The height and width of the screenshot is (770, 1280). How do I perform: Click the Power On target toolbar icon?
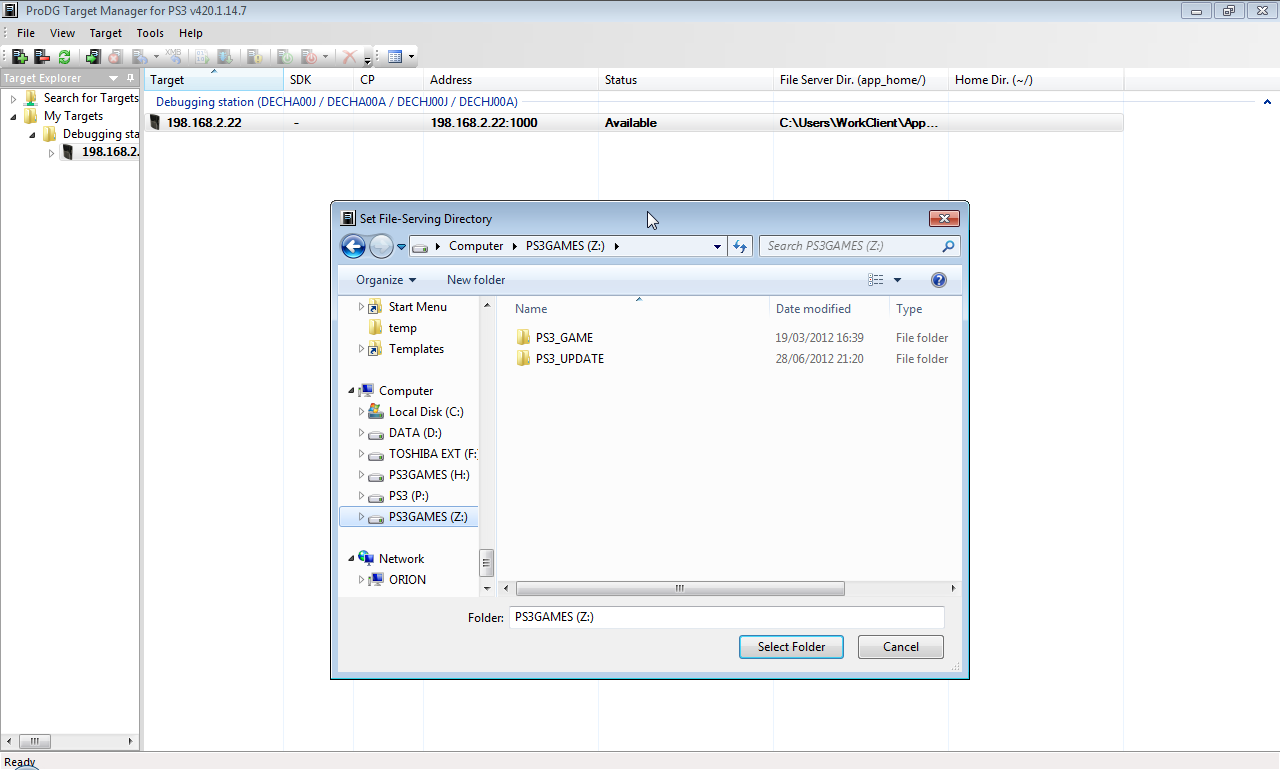tap(285, 57)
